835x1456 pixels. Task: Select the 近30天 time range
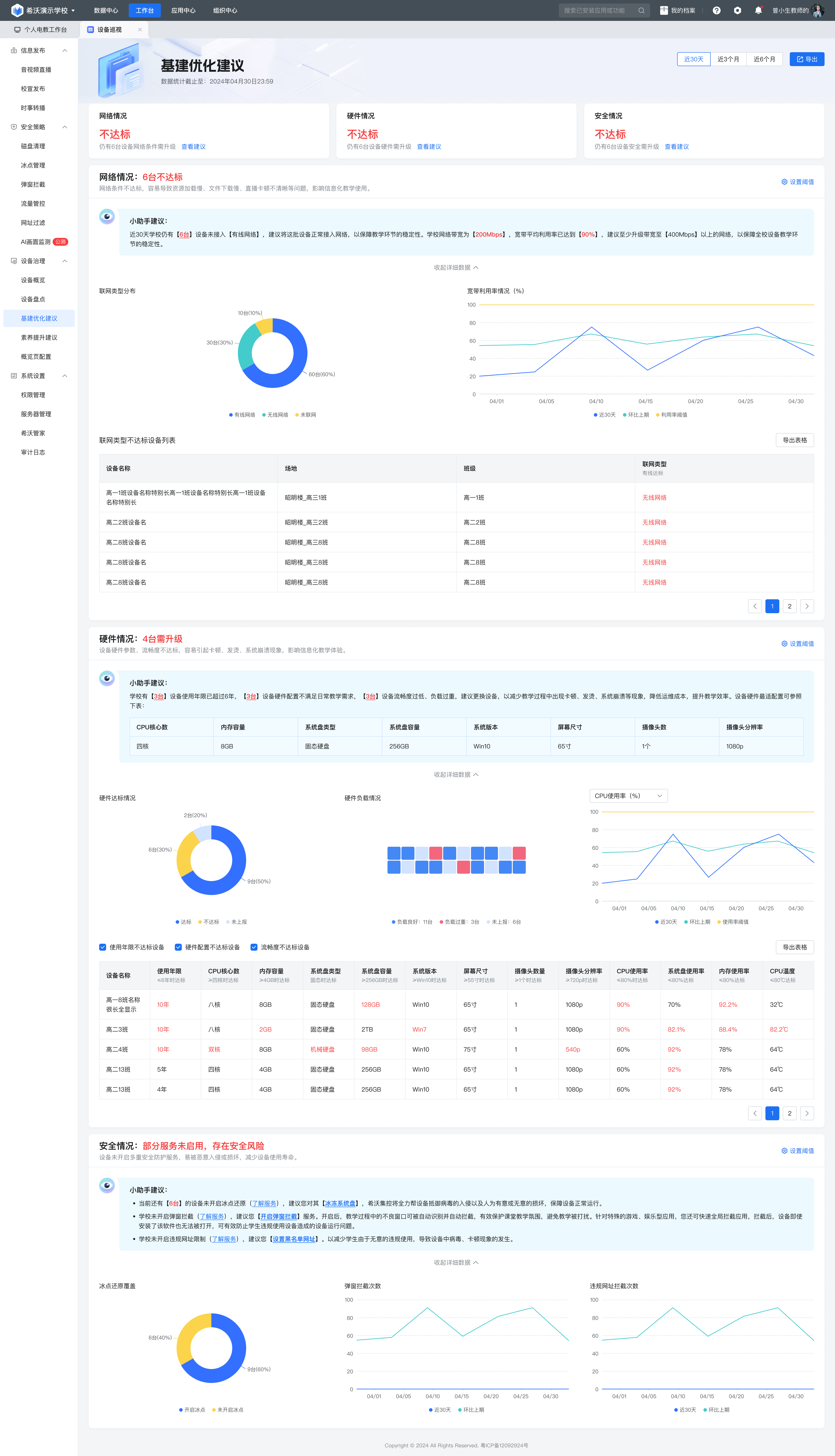click(x=693, y=59)
